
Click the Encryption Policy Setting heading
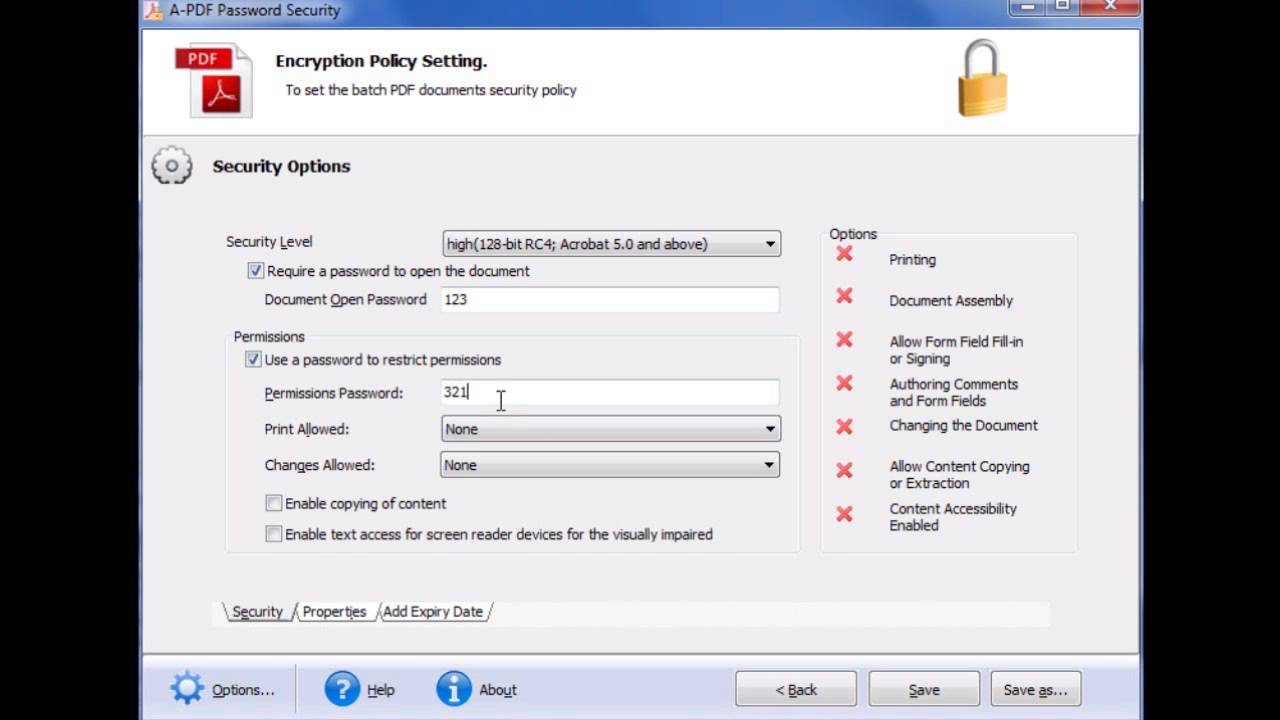381,61
